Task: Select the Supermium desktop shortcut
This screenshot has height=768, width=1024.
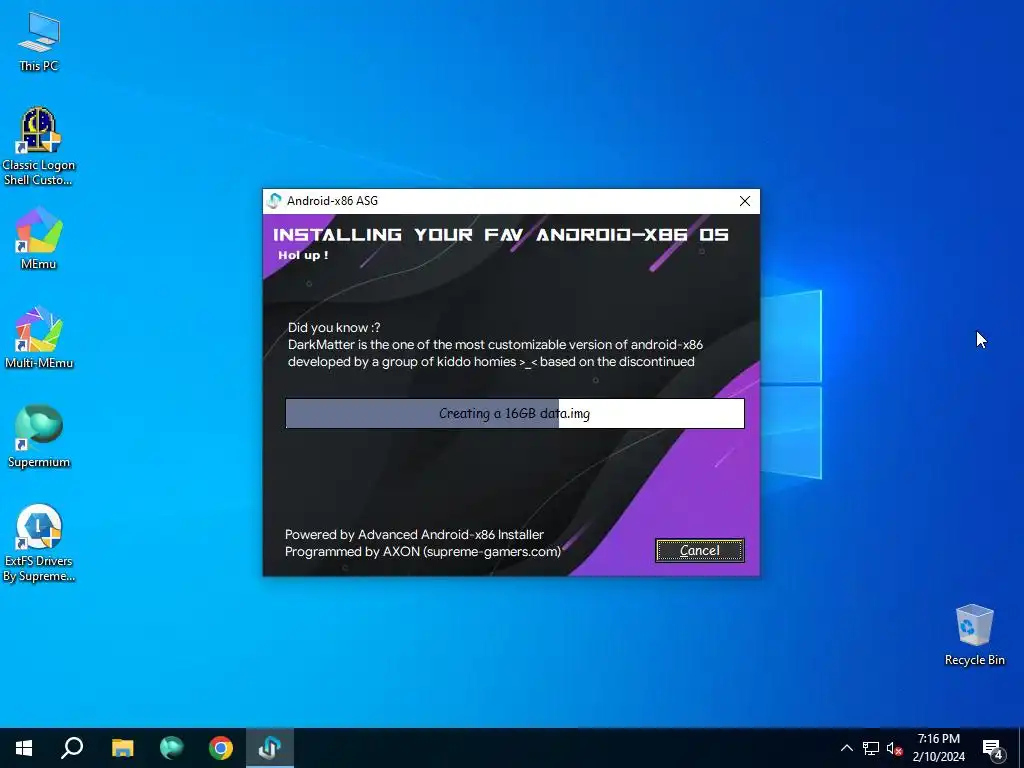Action: pos(39,437)
